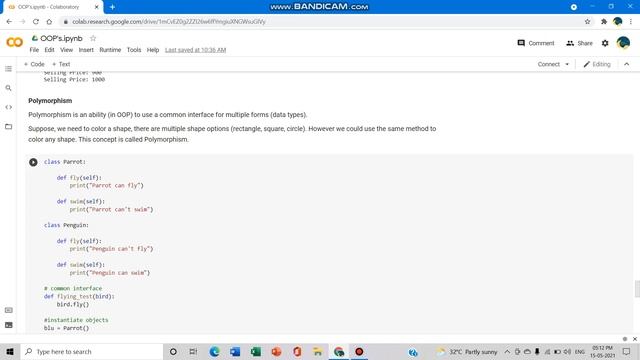The width and height of the screenshot is (640, 360).
Task: Click the 'def flying_test(bird):' code line
Action: coord(79,296)
